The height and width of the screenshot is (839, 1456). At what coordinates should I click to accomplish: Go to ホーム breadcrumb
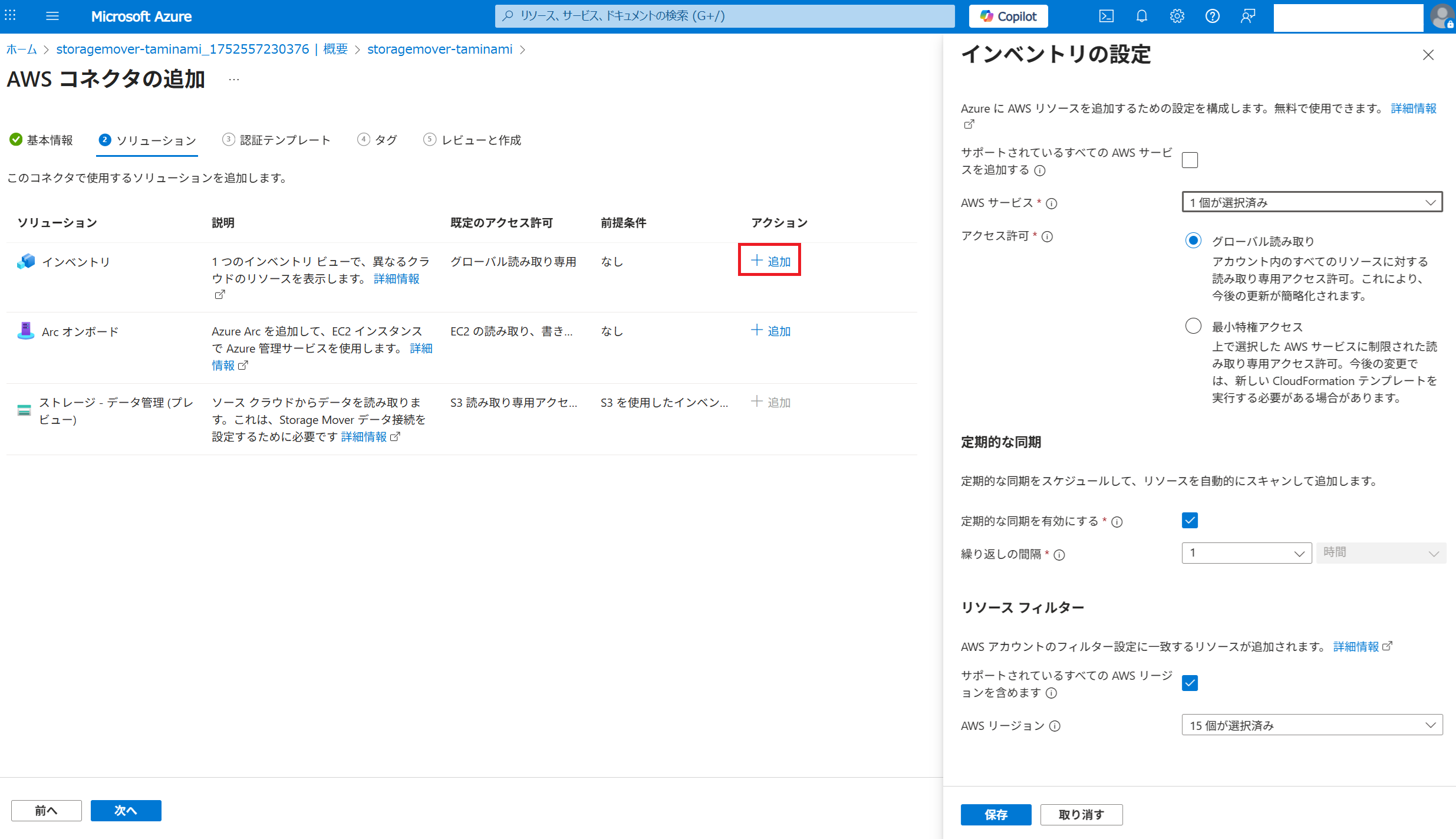point(22,50)
